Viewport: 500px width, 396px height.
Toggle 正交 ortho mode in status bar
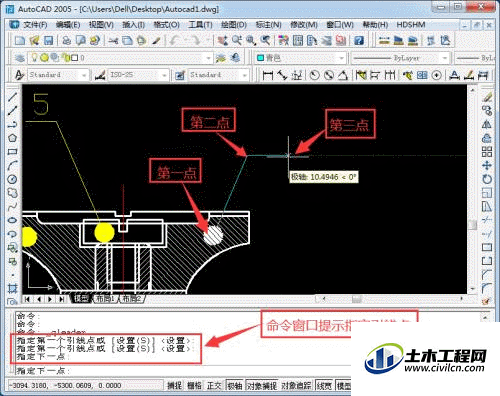click(x=214, y=386)
